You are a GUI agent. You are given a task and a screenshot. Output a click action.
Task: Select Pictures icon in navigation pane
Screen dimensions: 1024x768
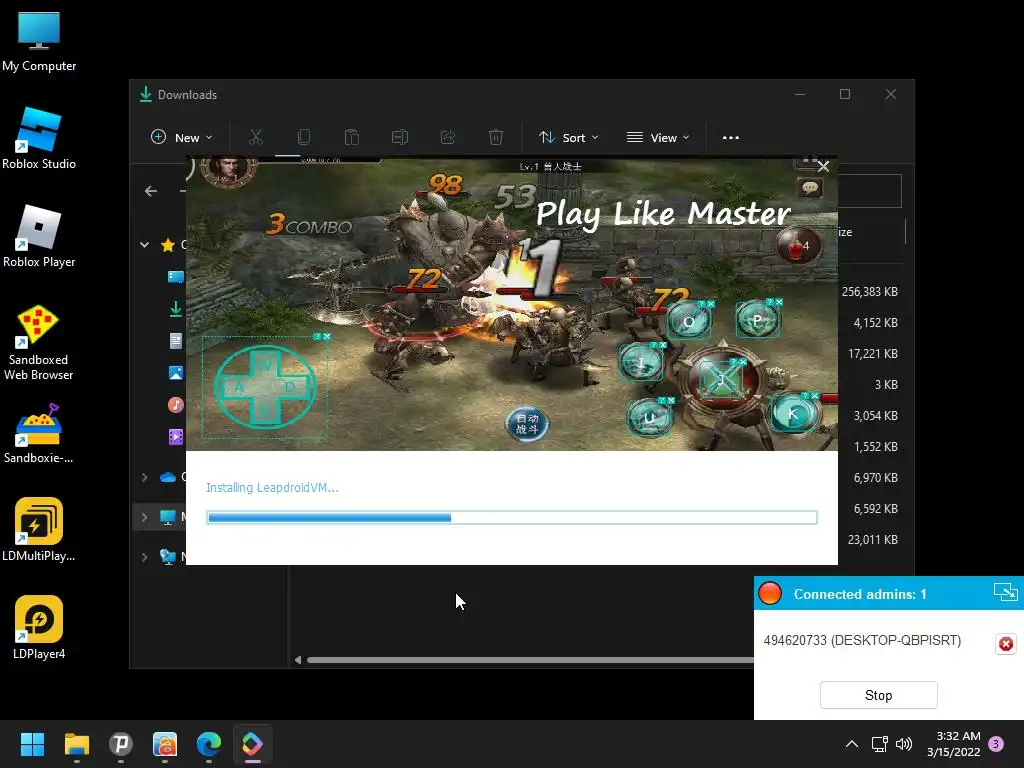176,373
